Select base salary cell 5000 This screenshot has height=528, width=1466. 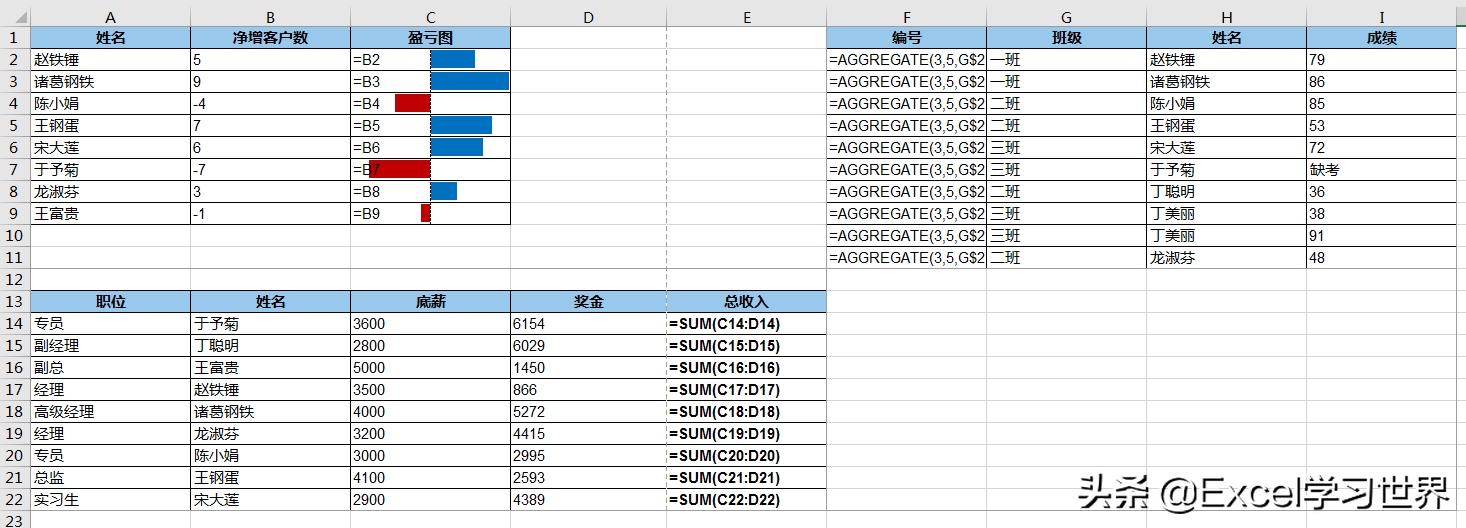(x=430, y=368)
